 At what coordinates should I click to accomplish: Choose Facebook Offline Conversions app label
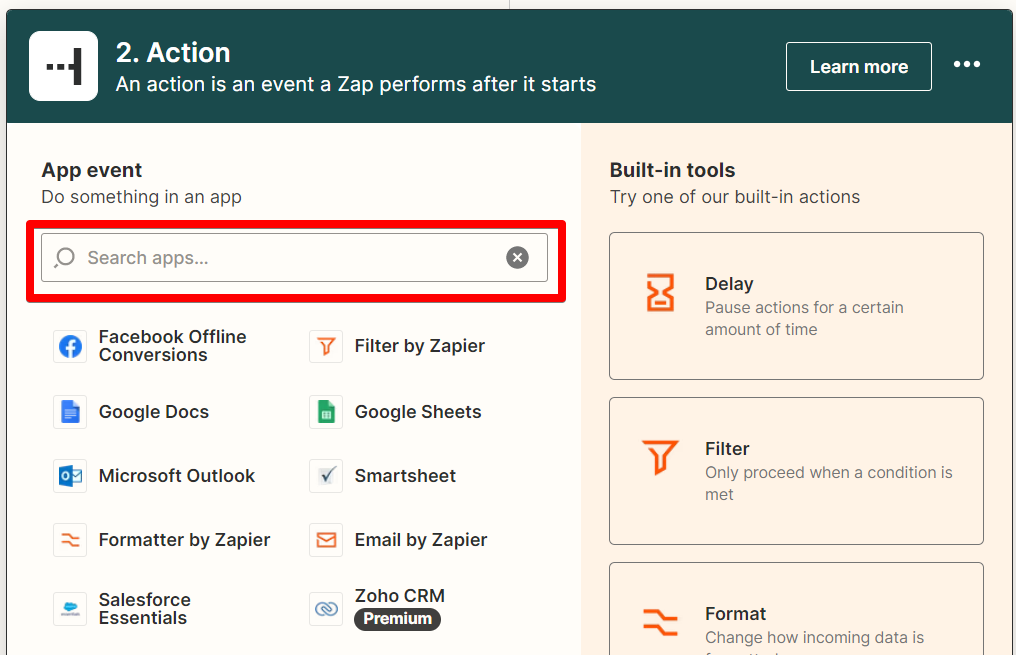point(172,346)
